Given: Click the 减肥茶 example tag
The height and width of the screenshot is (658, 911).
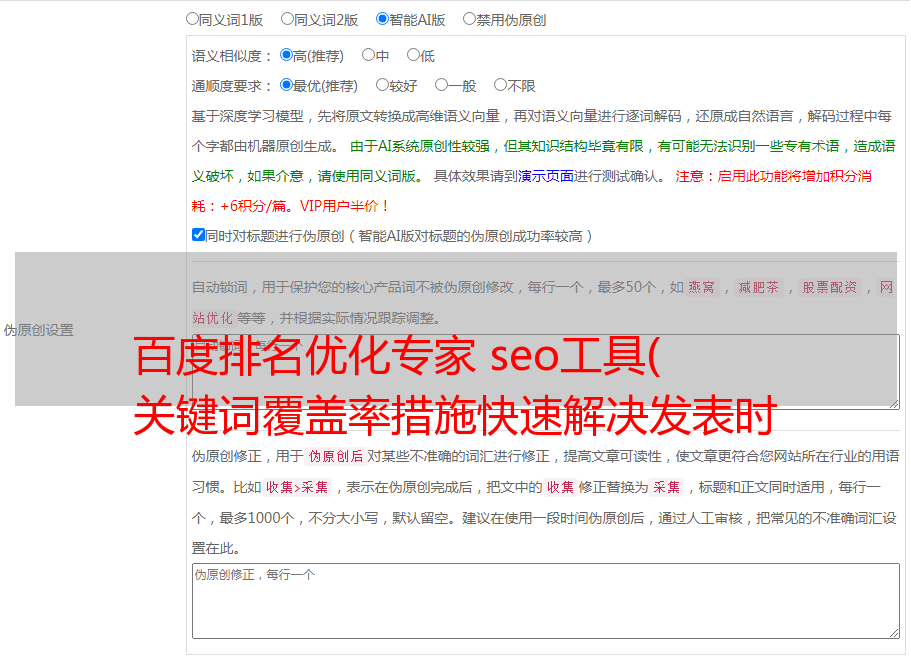Looking at the screenshot, I should [x=758, y=287].
